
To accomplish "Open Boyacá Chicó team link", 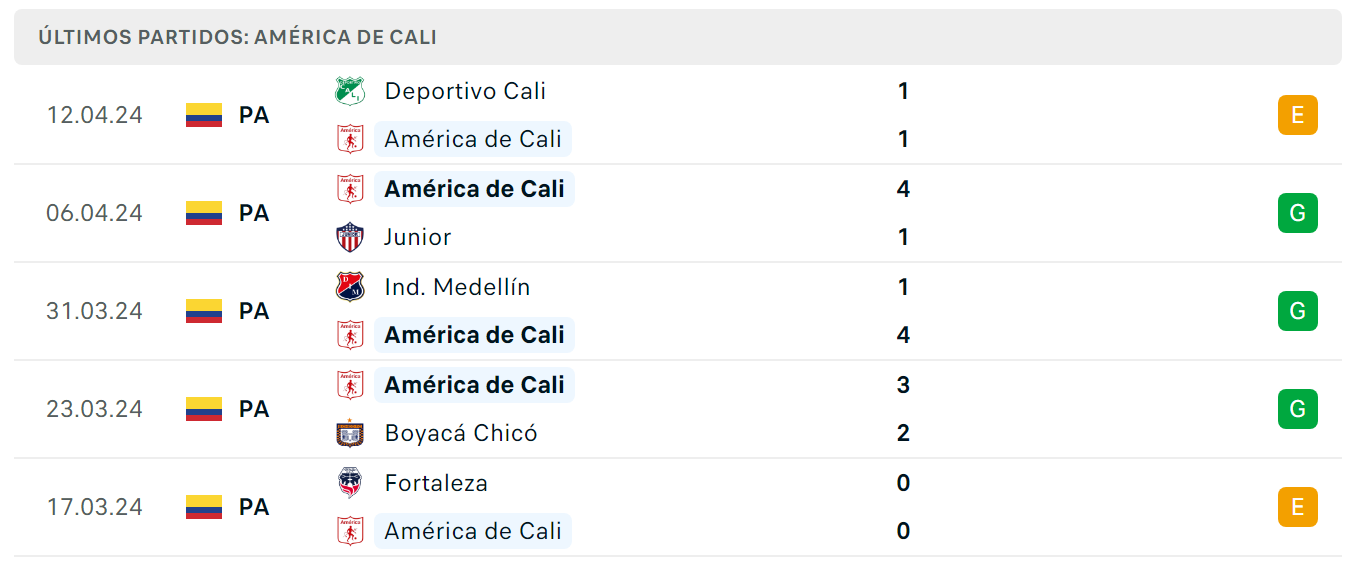I will pyautogui.click(x=461, y=433).
